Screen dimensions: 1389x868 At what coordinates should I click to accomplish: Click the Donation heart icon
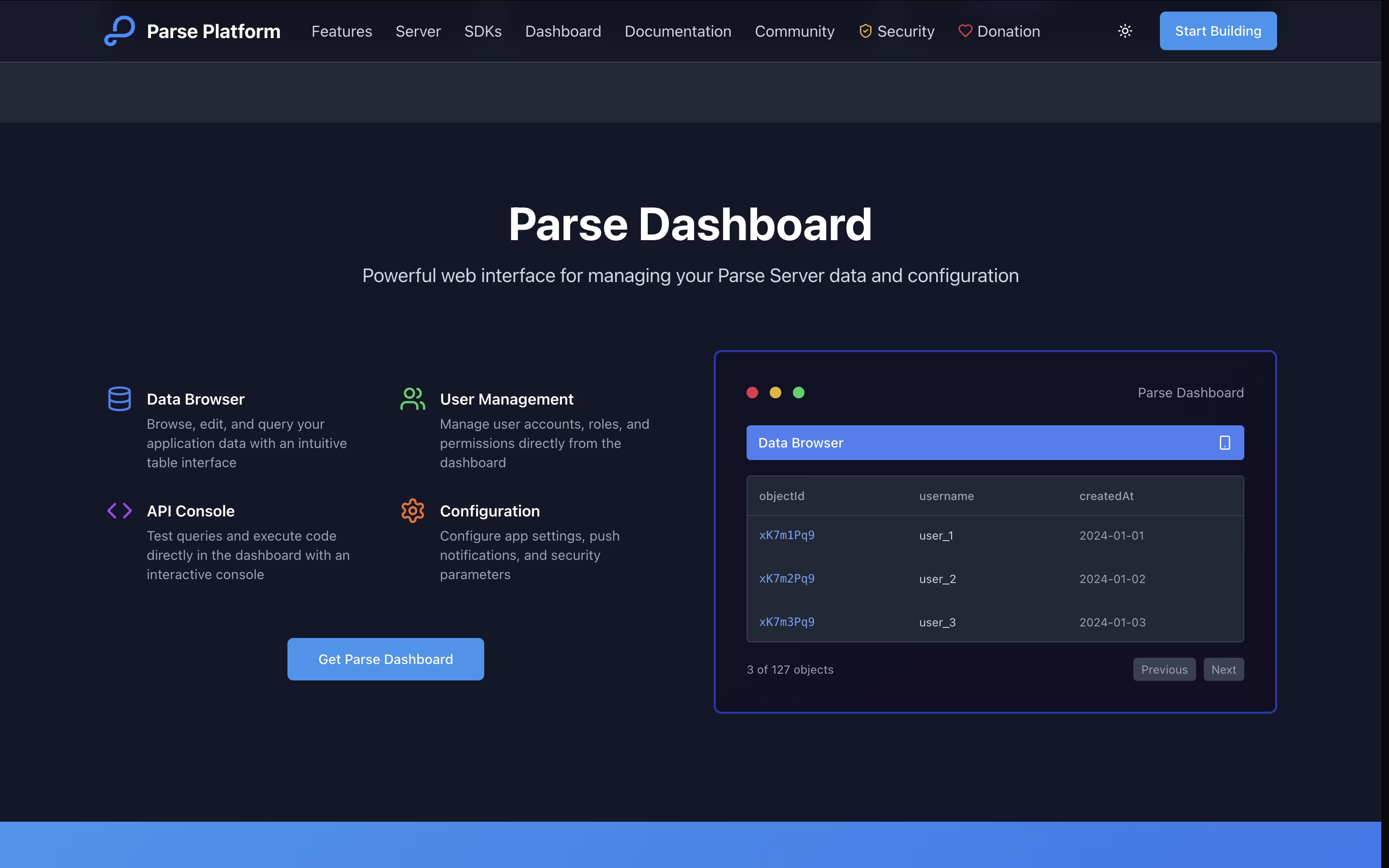965,31
